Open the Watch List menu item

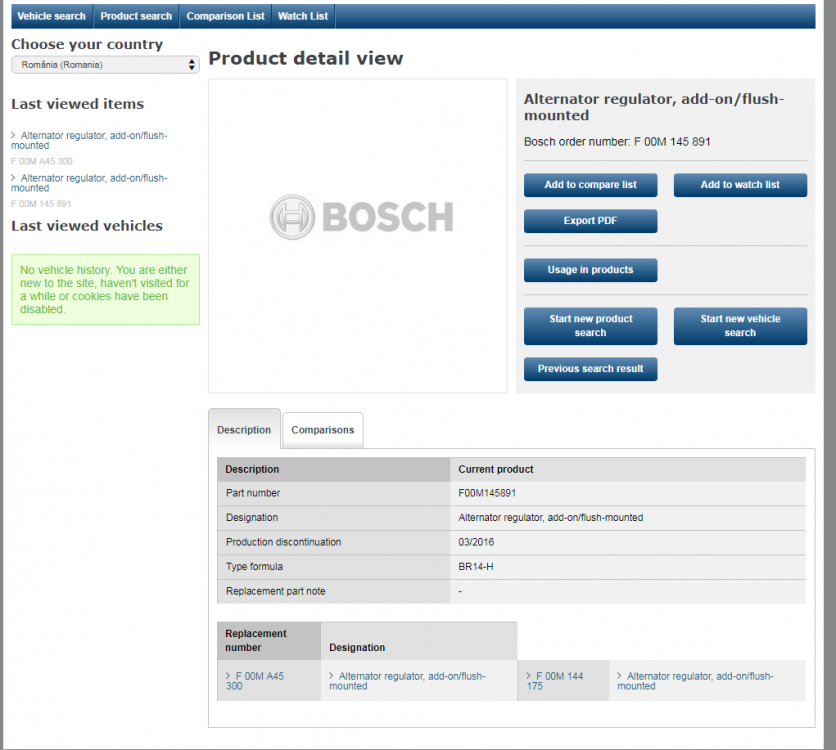click(301, 16)
